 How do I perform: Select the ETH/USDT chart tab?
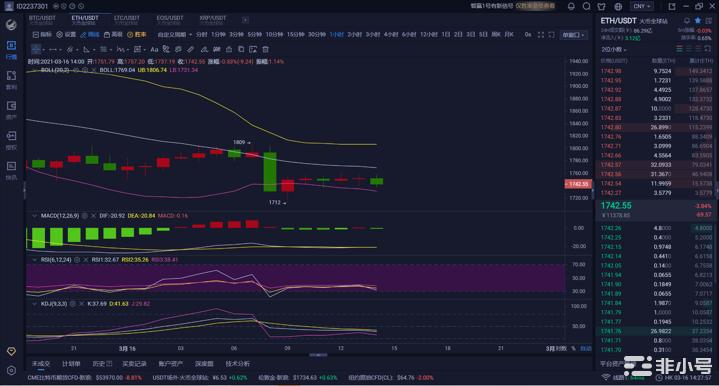click(85, 20)
